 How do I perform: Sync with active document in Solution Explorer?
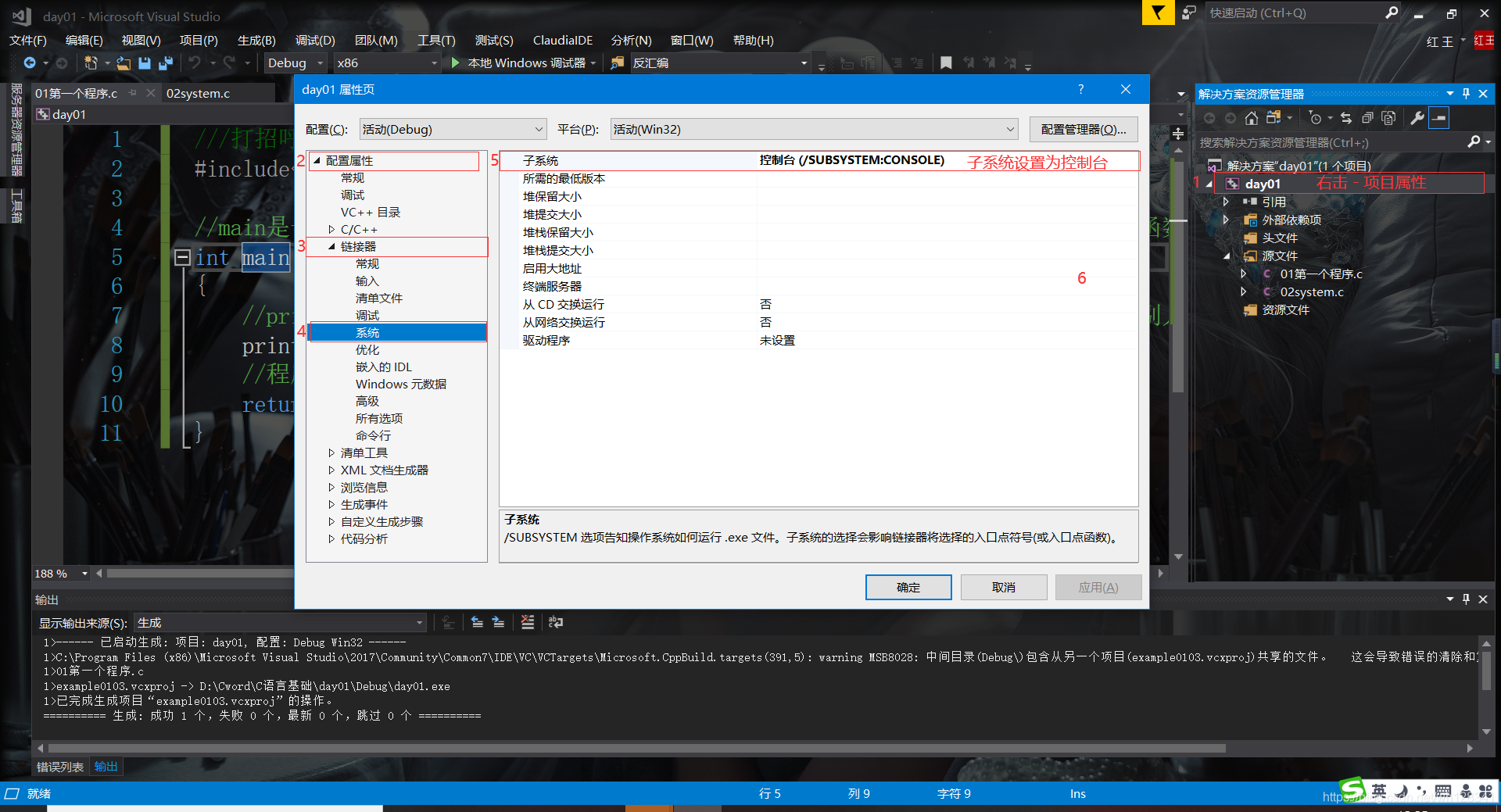click(1346, 118)
